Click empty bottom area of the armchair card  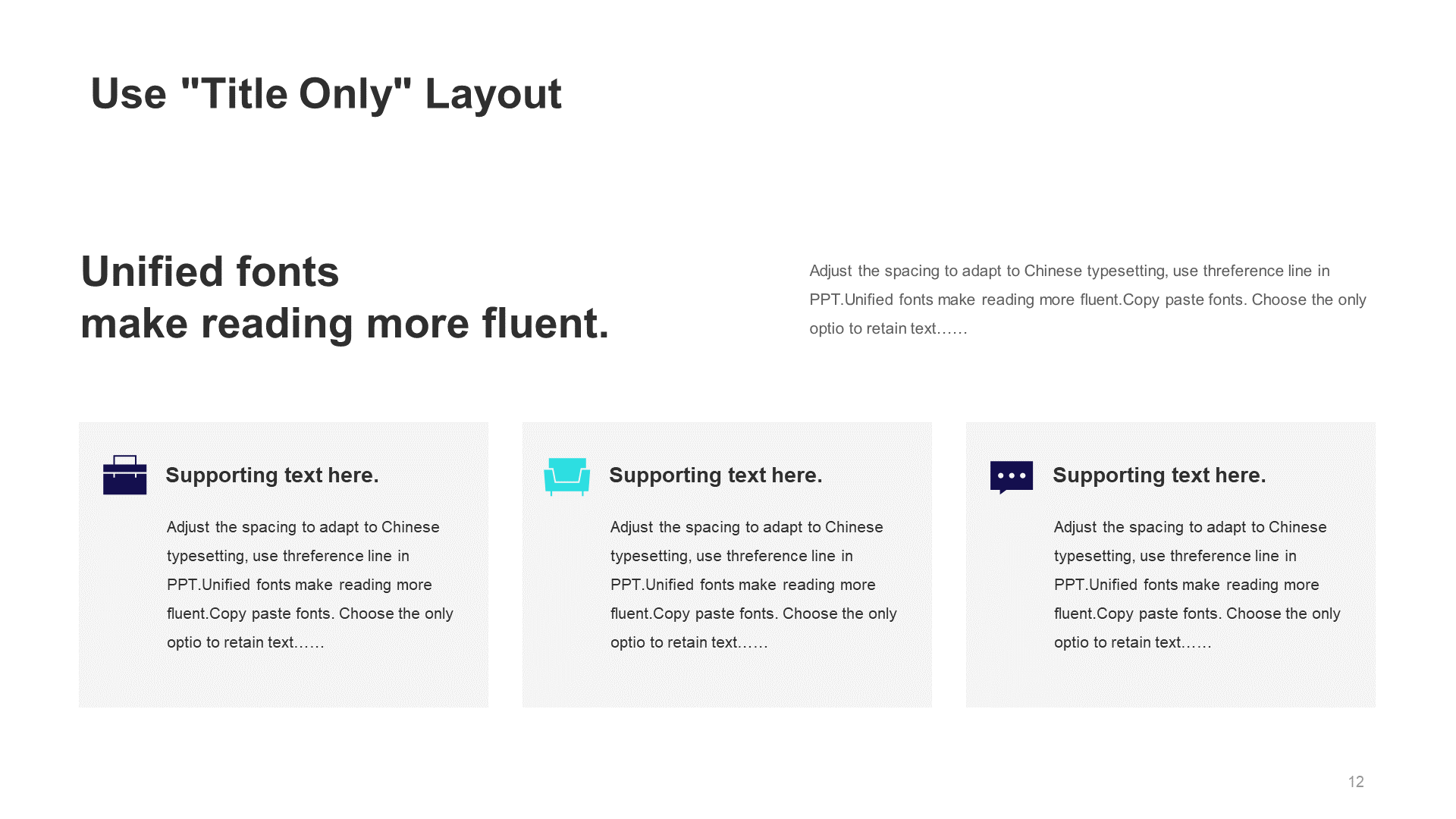727,681
